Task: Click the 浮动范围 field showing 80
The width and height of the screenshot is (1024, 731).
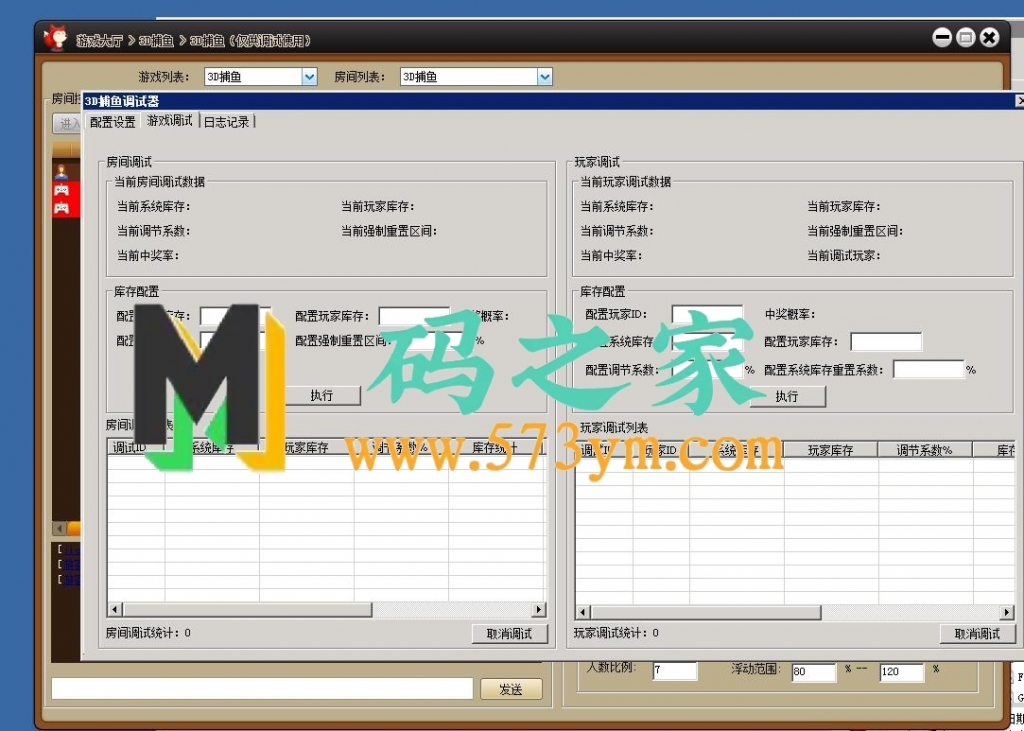Action: [814, 672]
